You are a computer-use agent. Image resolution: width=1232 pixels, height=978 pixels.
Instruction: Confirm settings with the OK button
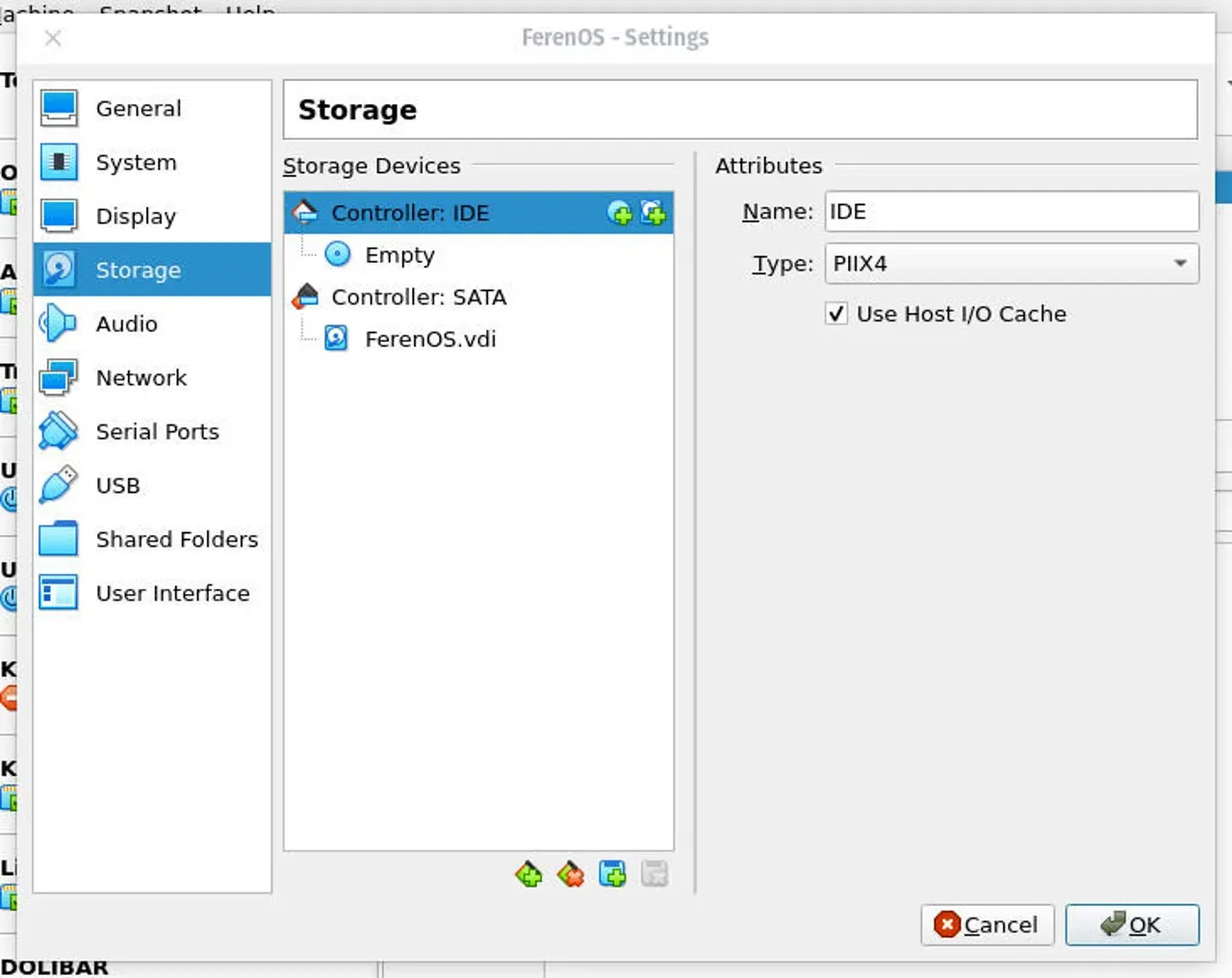[x=1132, y=925]
